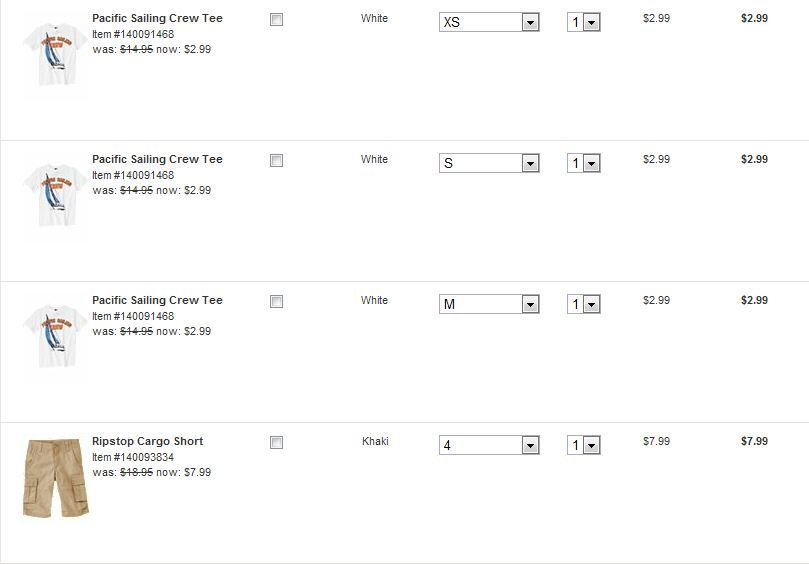Tick the checkbox for the XS Sailing Tee
The image size is (809, 564).
[x=277, y=20]
